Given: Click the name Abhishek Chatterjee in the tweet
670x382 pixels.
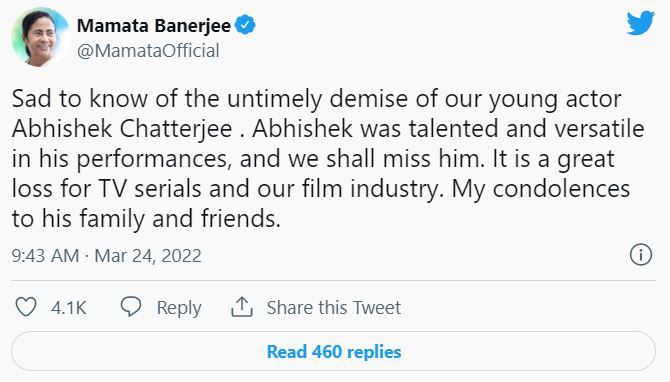Looking at the screenshot, I should (122, 129).
